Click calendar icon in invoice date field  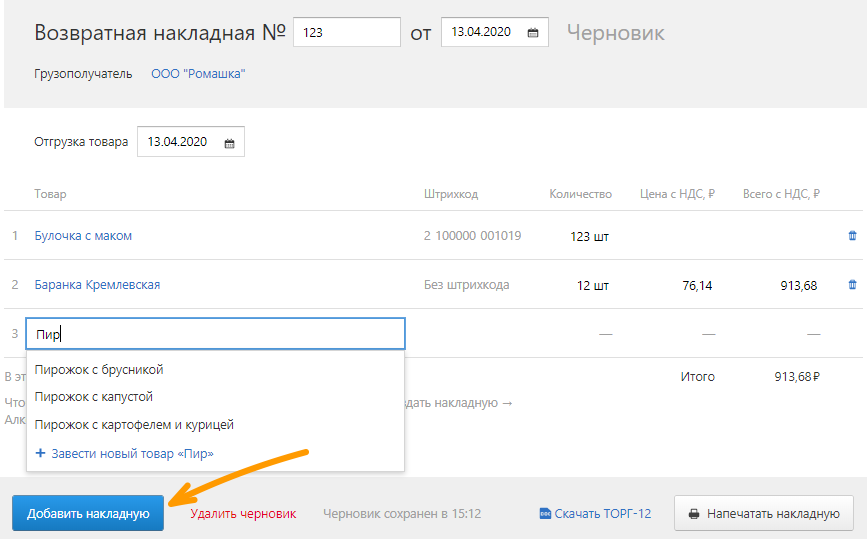533,33
